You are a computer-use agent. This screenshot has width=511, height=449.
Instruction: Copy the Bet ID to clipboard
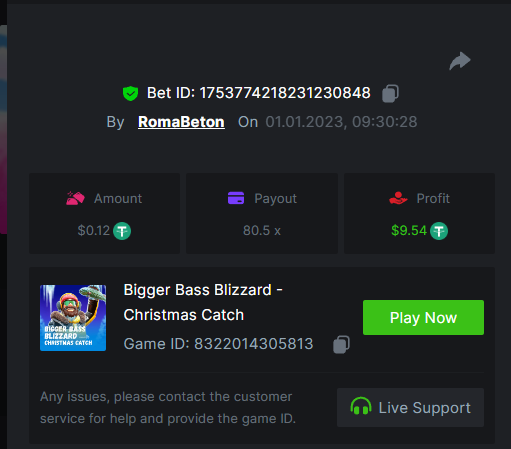tap(390, 93)
